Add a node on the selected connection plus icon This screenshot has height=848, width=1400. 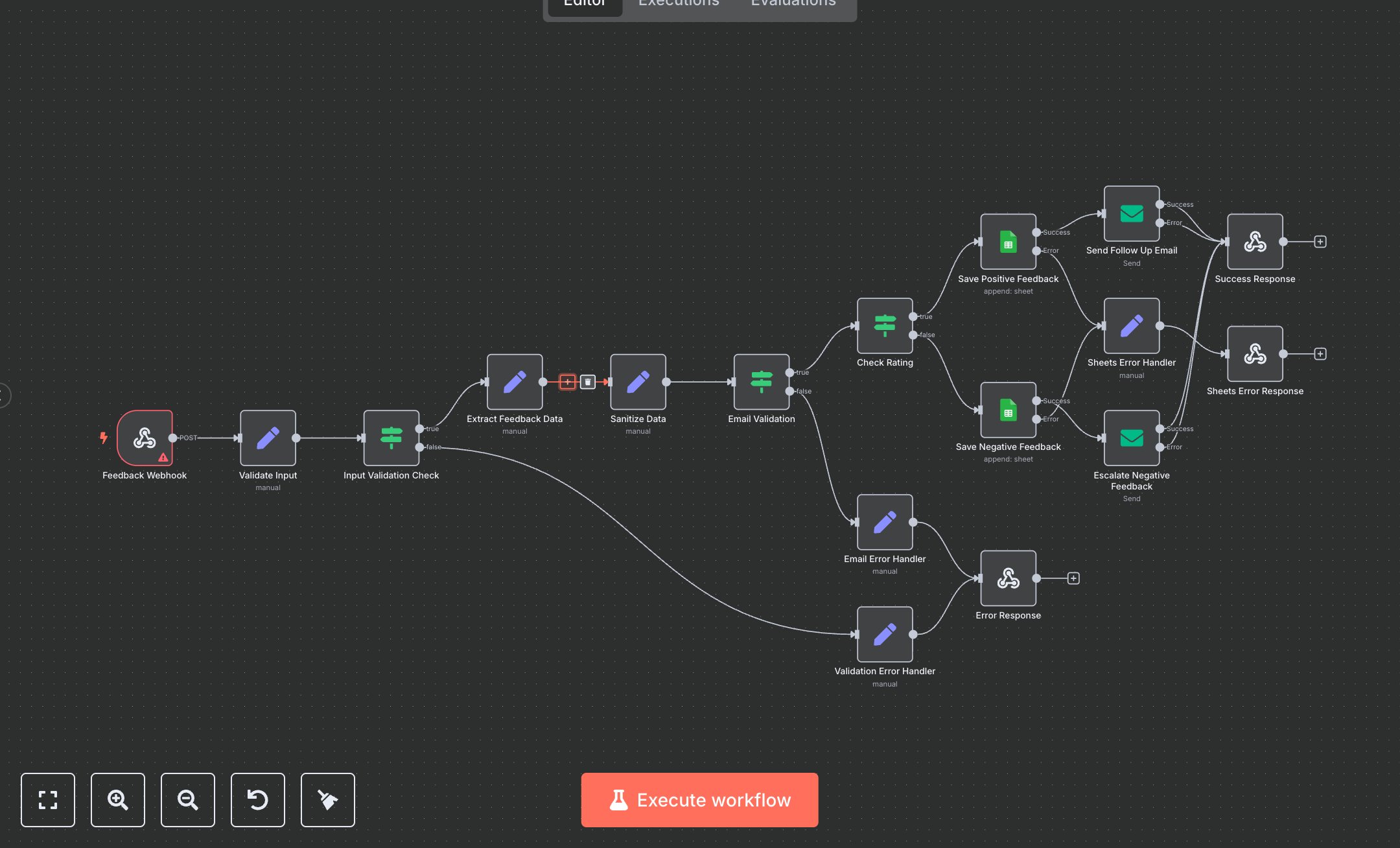point(568,382)
